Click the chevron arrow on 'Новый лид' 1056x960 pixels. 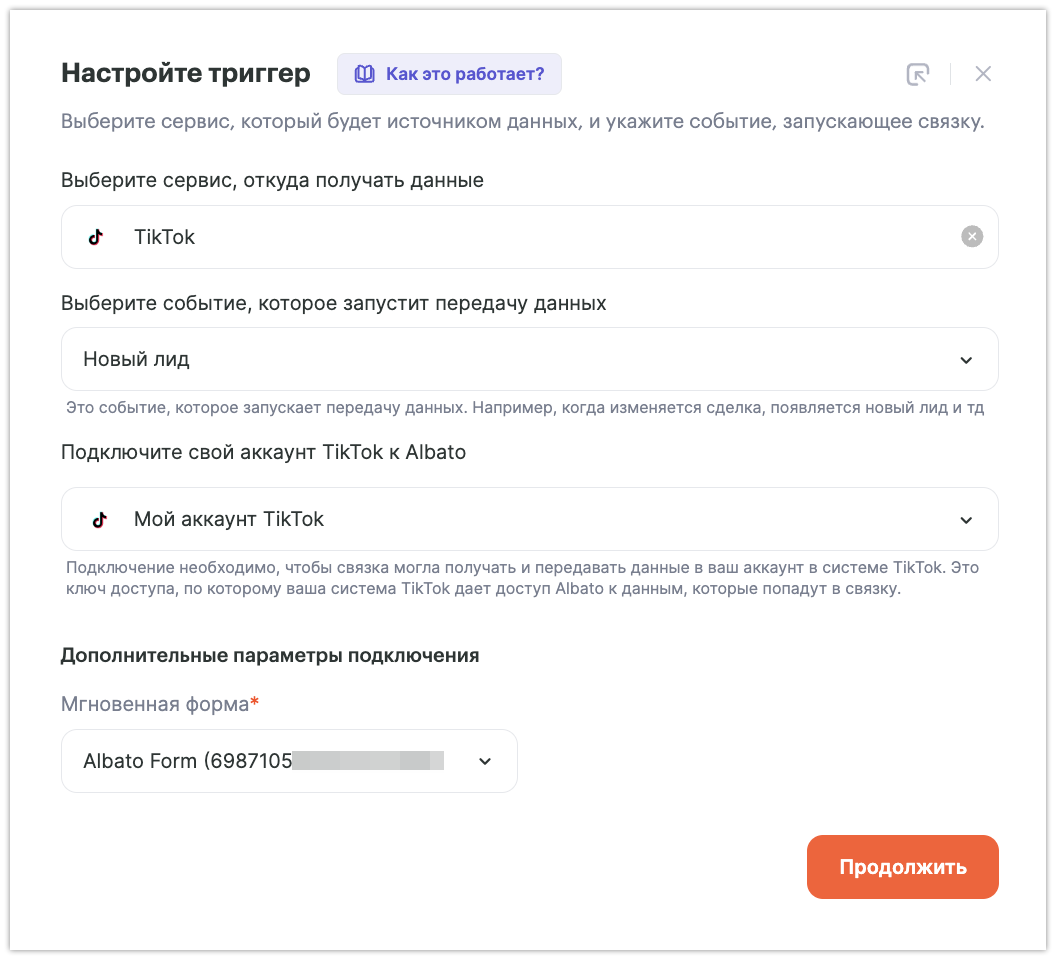coord(966,360)
